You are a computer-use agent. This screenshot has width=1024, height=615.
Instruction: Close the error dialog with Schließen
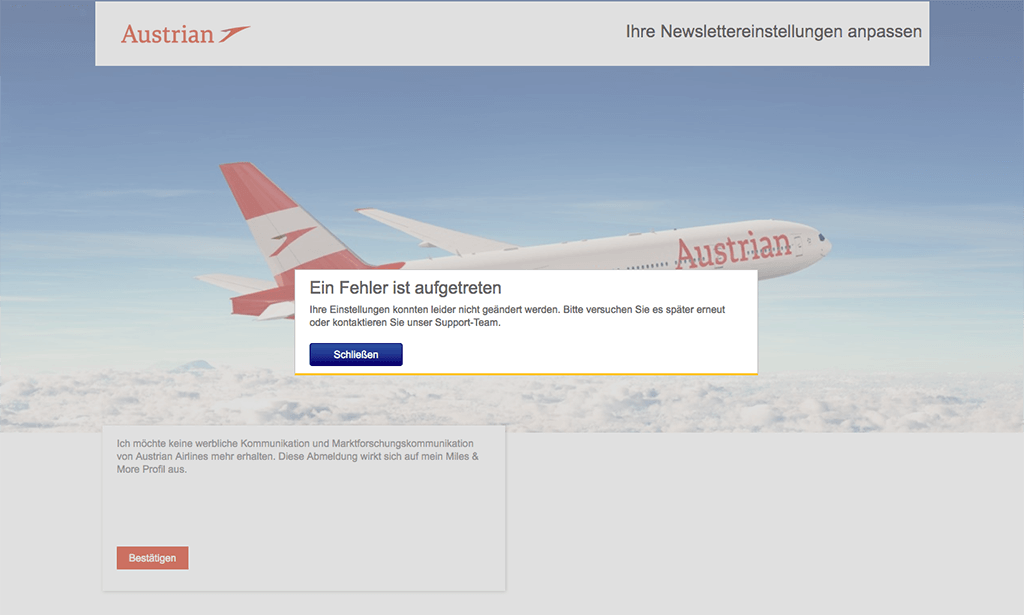[356, 355]
